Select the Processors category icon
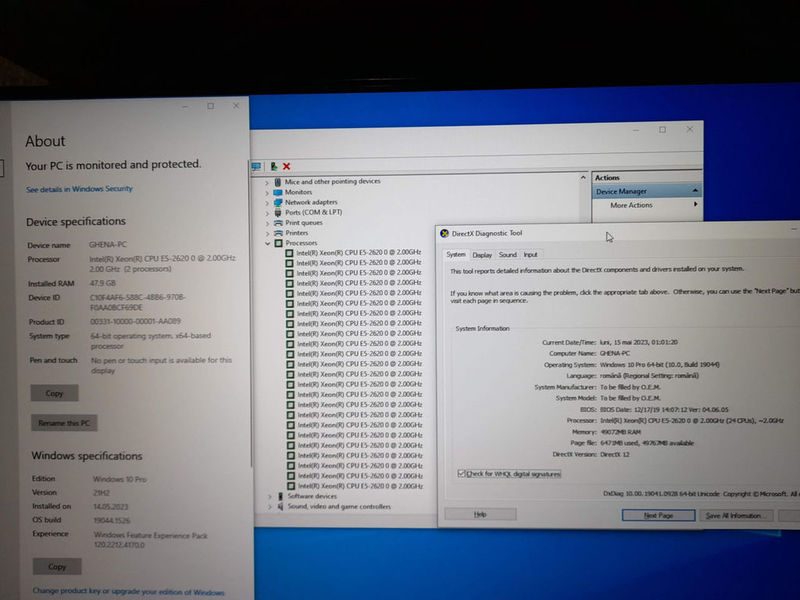The image size is (800, 600). (x=279, y=243)
